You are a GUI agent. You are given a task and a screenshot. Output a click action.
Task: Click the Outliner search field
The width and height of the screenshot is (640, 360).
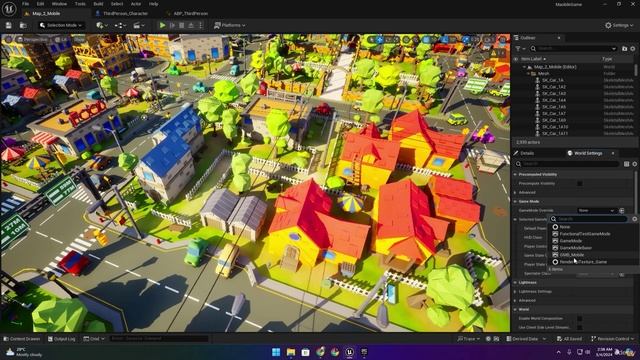[x=573, y=49]
